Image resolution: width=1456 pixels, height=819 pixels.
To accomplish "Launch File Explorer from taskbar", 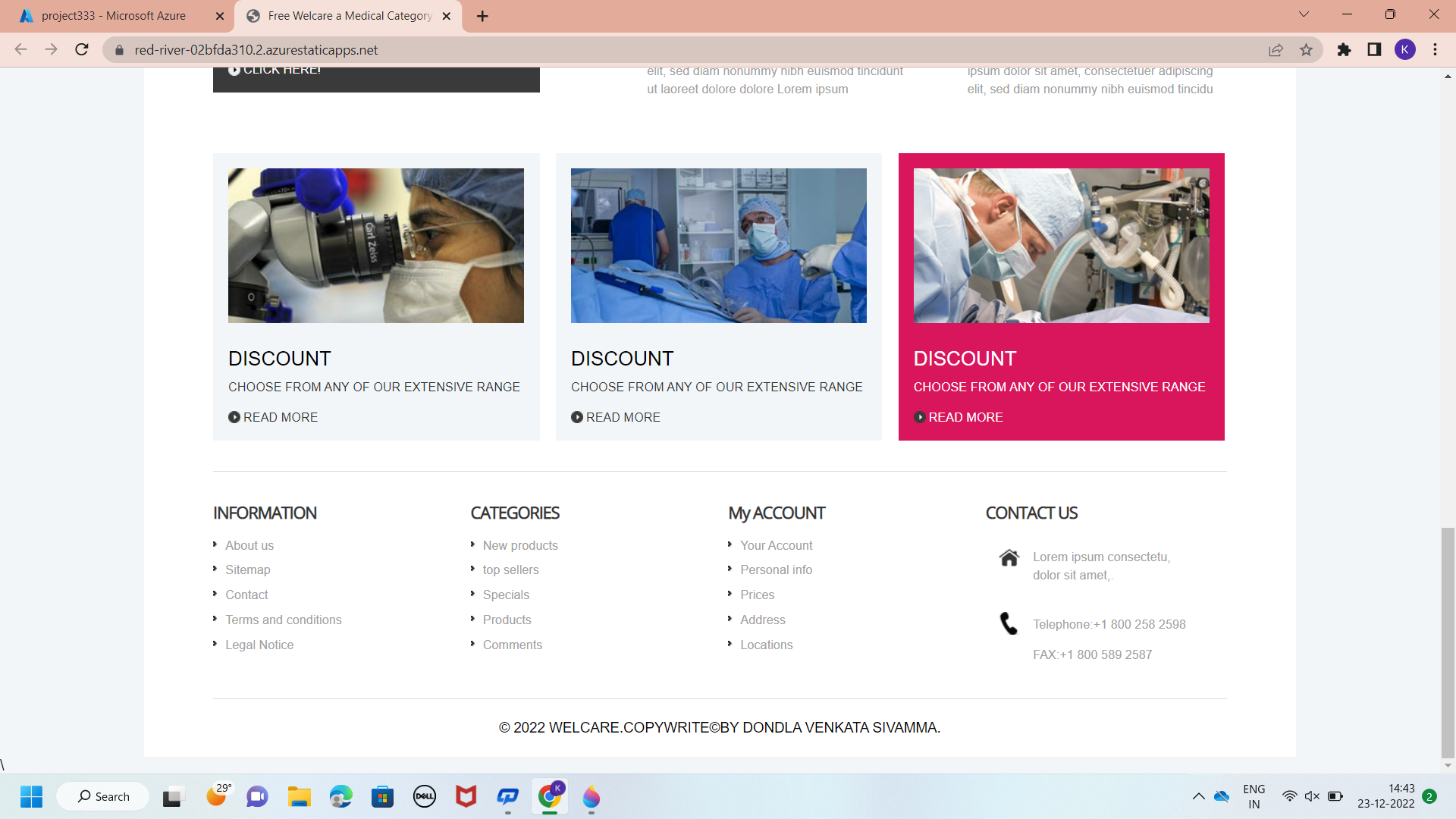I will pos(300,796).
